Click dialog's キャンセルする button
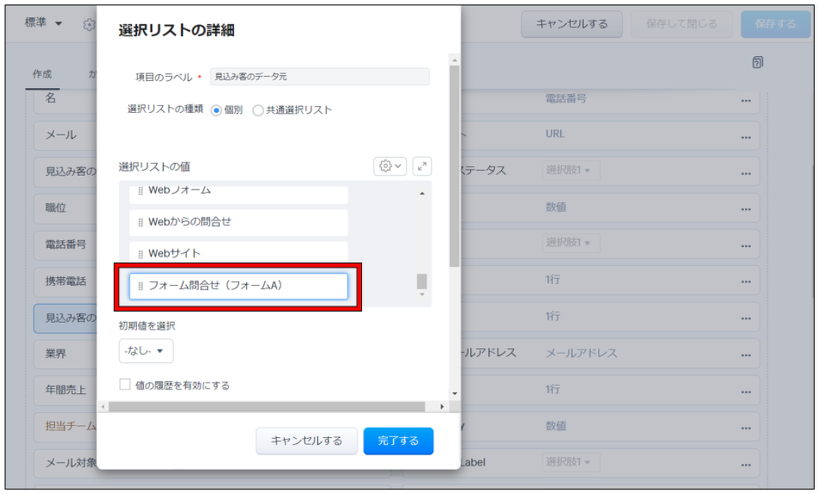Viewport: 820px width, 494px height. point(306,441)
